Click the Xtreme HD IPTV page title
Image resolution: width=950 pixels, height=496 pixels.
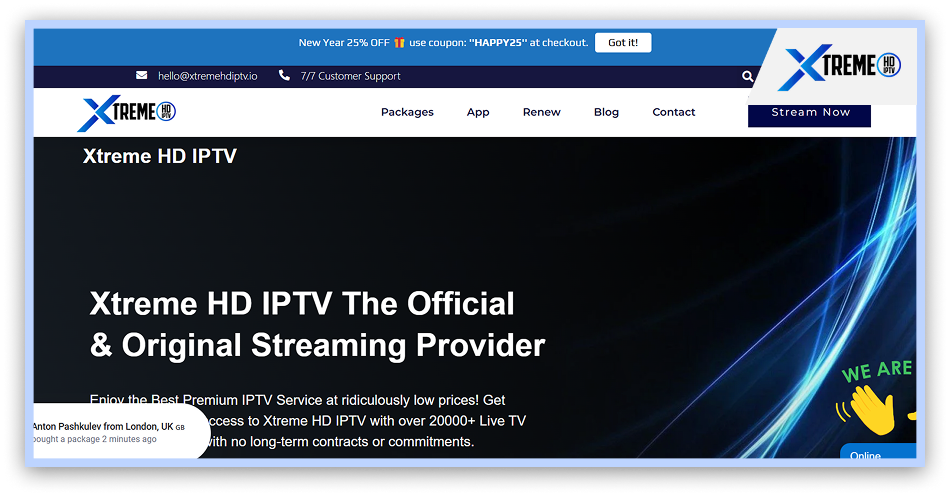coord(160,156)
